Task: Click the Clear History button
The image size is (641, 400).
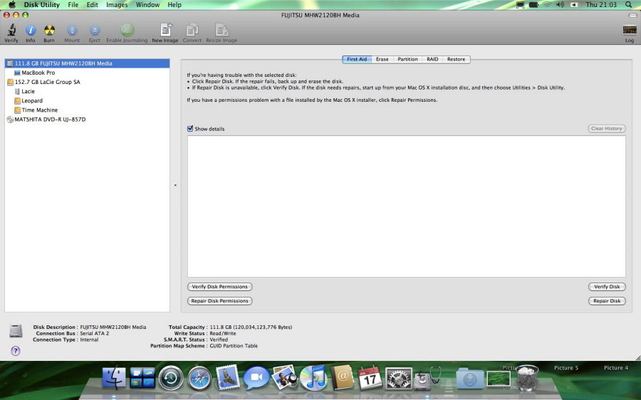Action: [x=607, y=128]
